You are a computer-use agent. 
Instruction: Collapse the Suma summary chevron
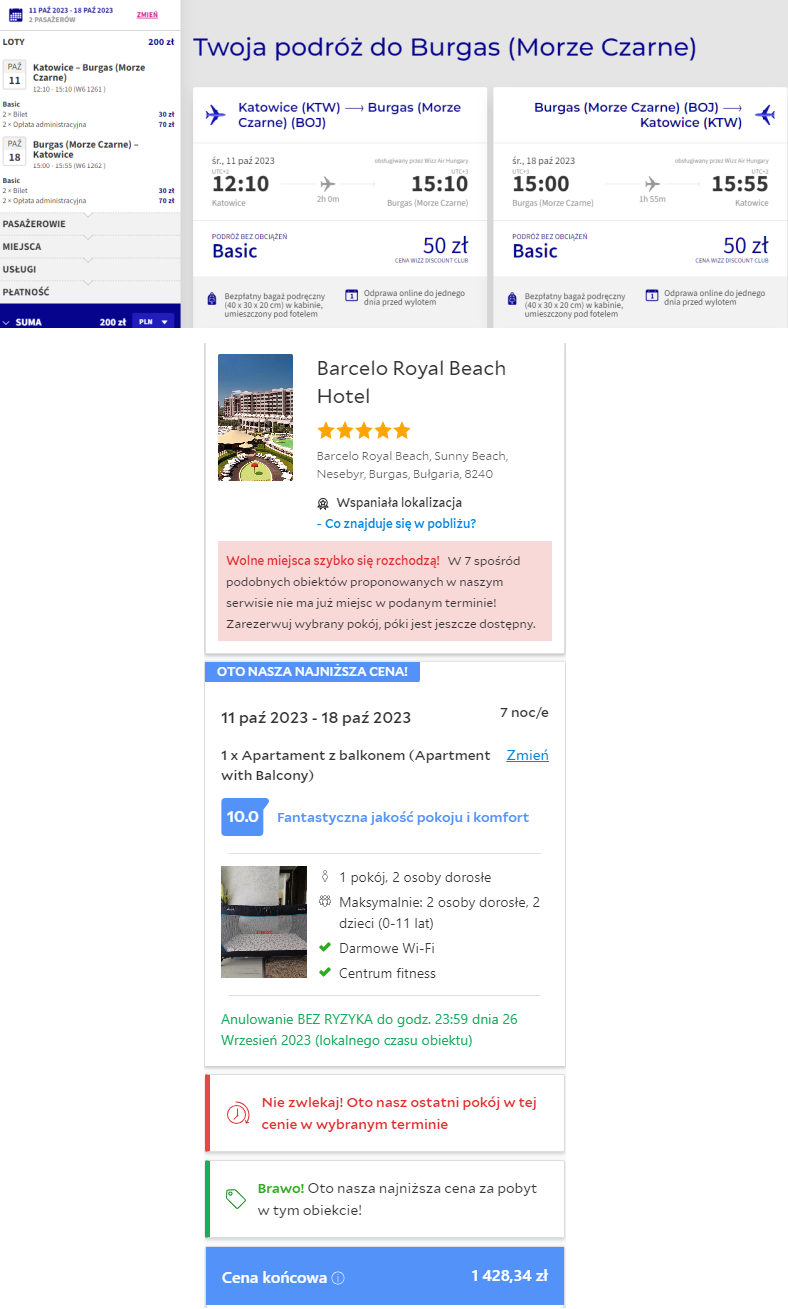coord(7,323)
